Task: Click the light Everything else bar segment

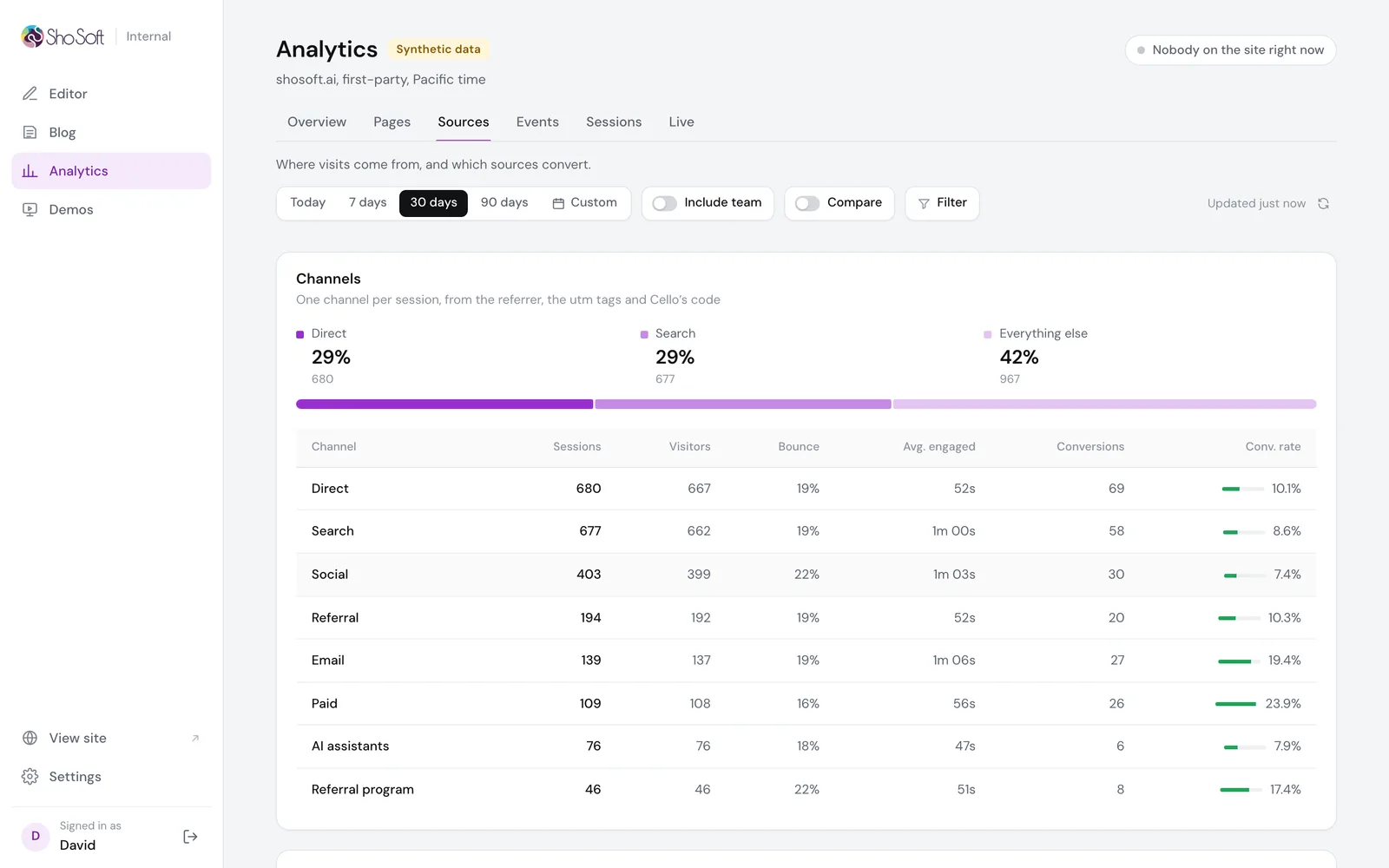Action: point(1105,404)
